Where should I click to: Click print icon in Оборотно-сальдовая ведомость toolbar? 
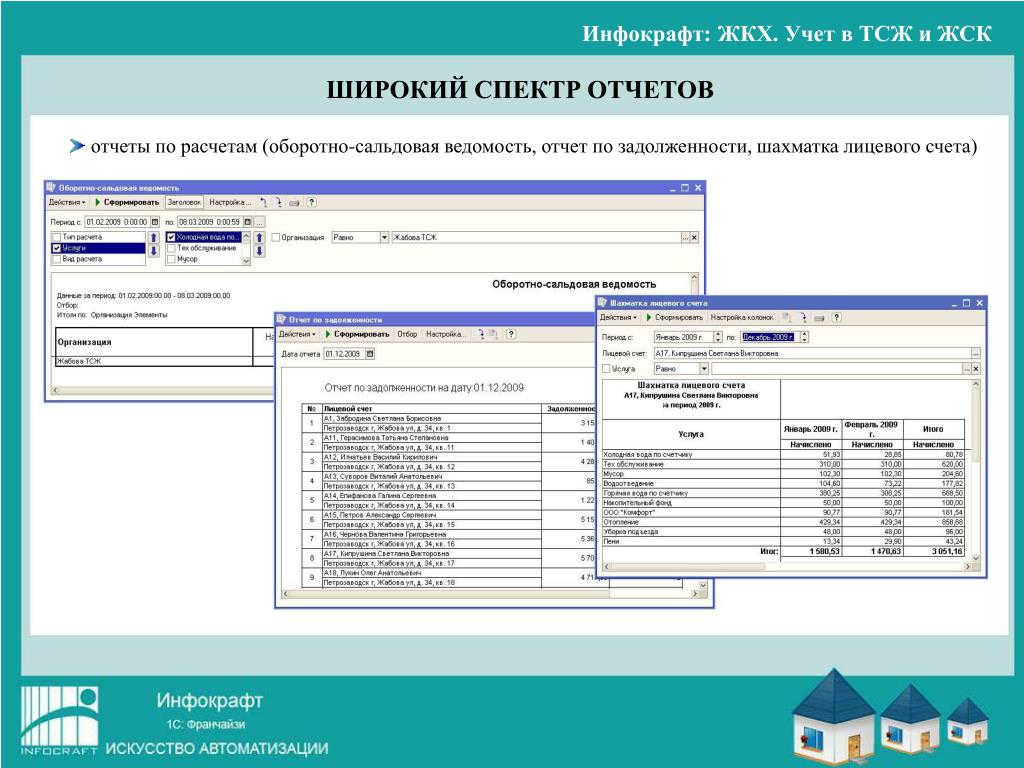pyautogui.click(x=295, y=202)
